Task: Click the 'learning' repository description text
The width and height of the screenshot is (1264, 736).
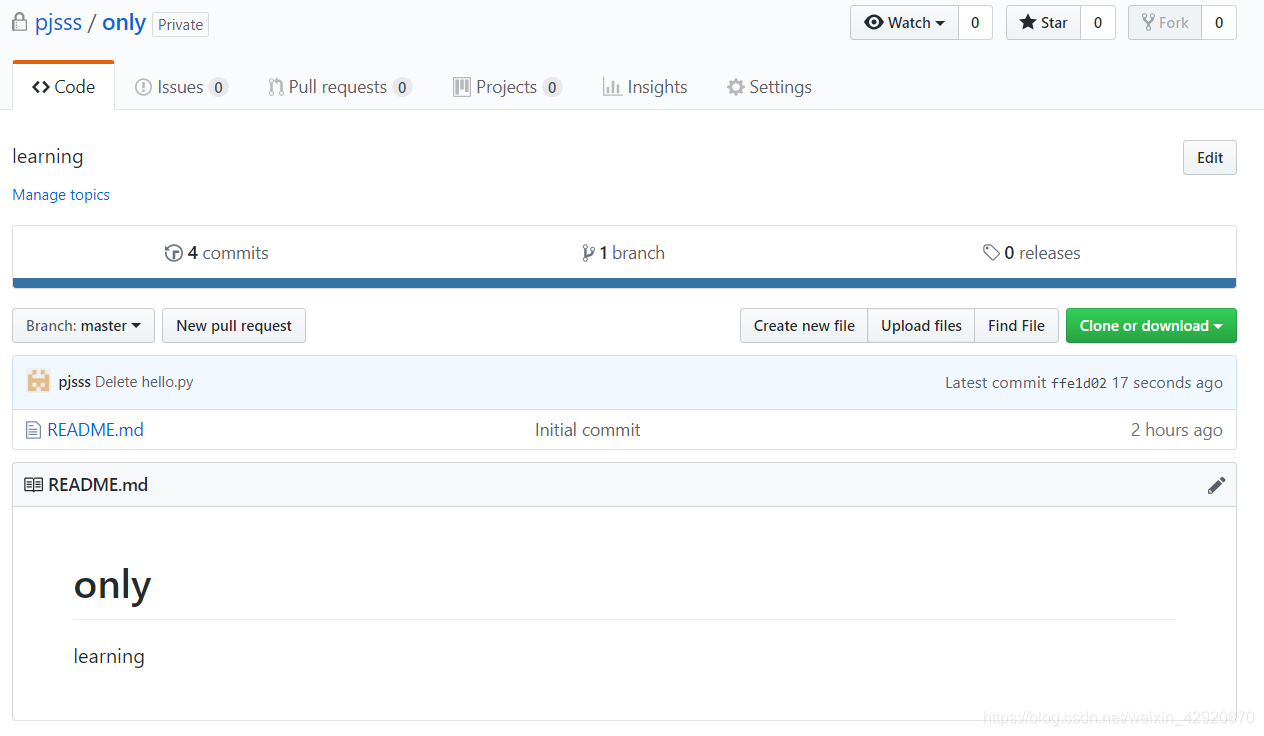Action: click(48, 157)
